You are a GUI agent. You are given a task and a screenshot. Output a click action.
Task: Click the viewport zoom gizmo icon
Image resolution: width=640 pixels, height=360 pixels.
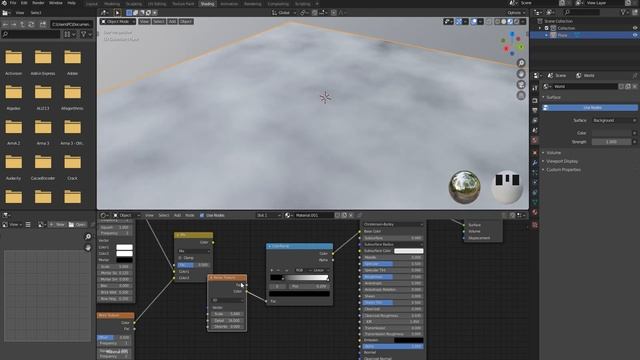(521, 63)
